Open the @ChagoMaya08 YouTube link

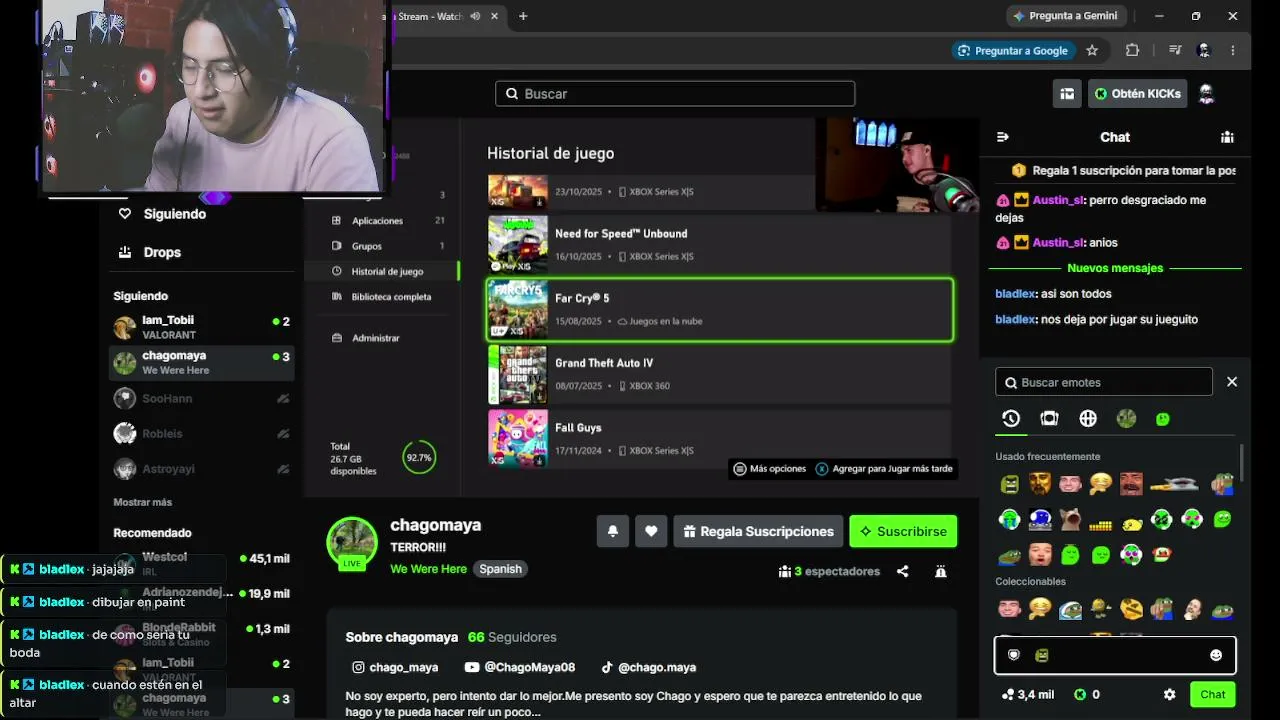click(520, 667)
